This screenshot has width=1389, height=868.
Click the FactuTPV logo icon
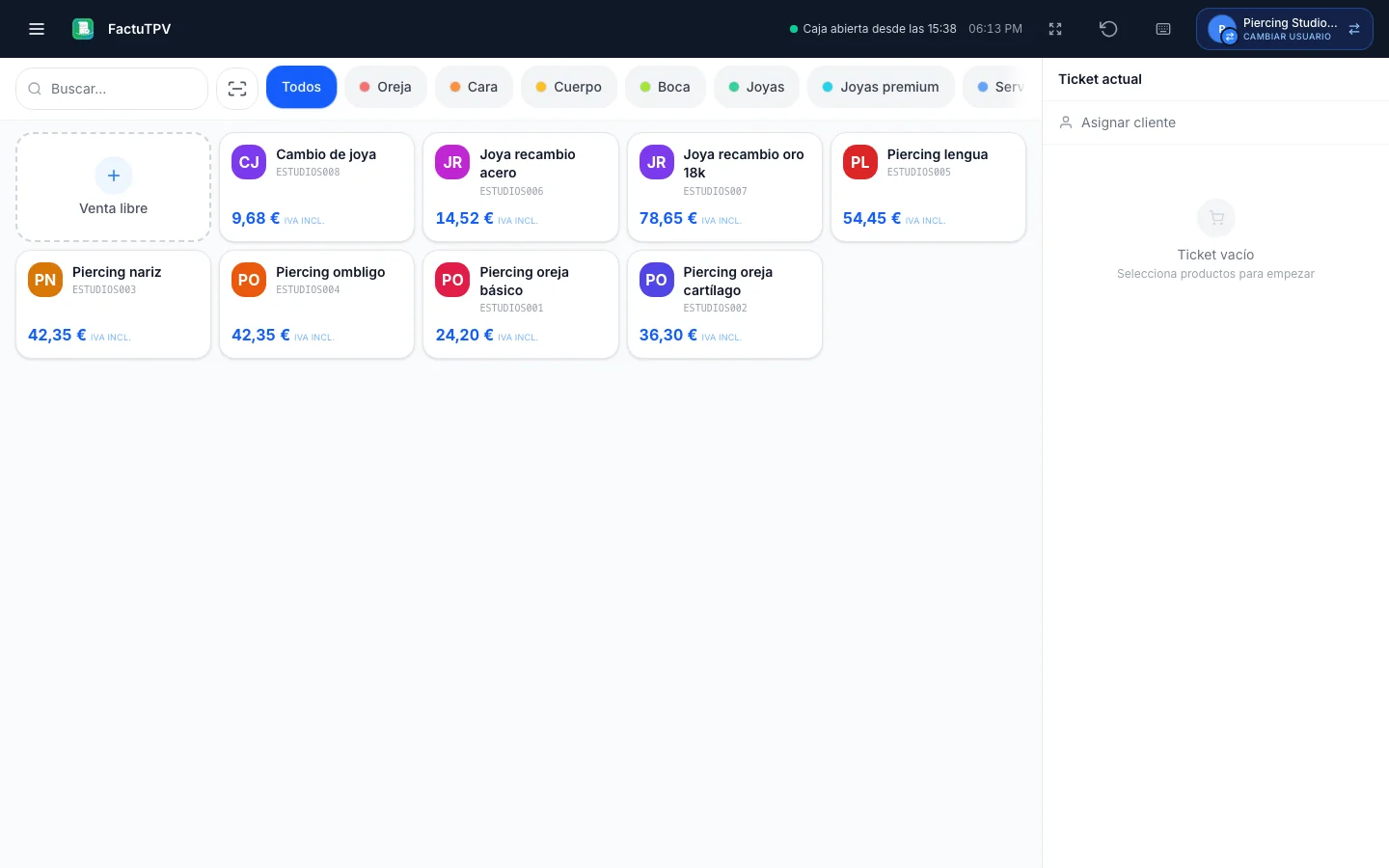tap(83, 29)
